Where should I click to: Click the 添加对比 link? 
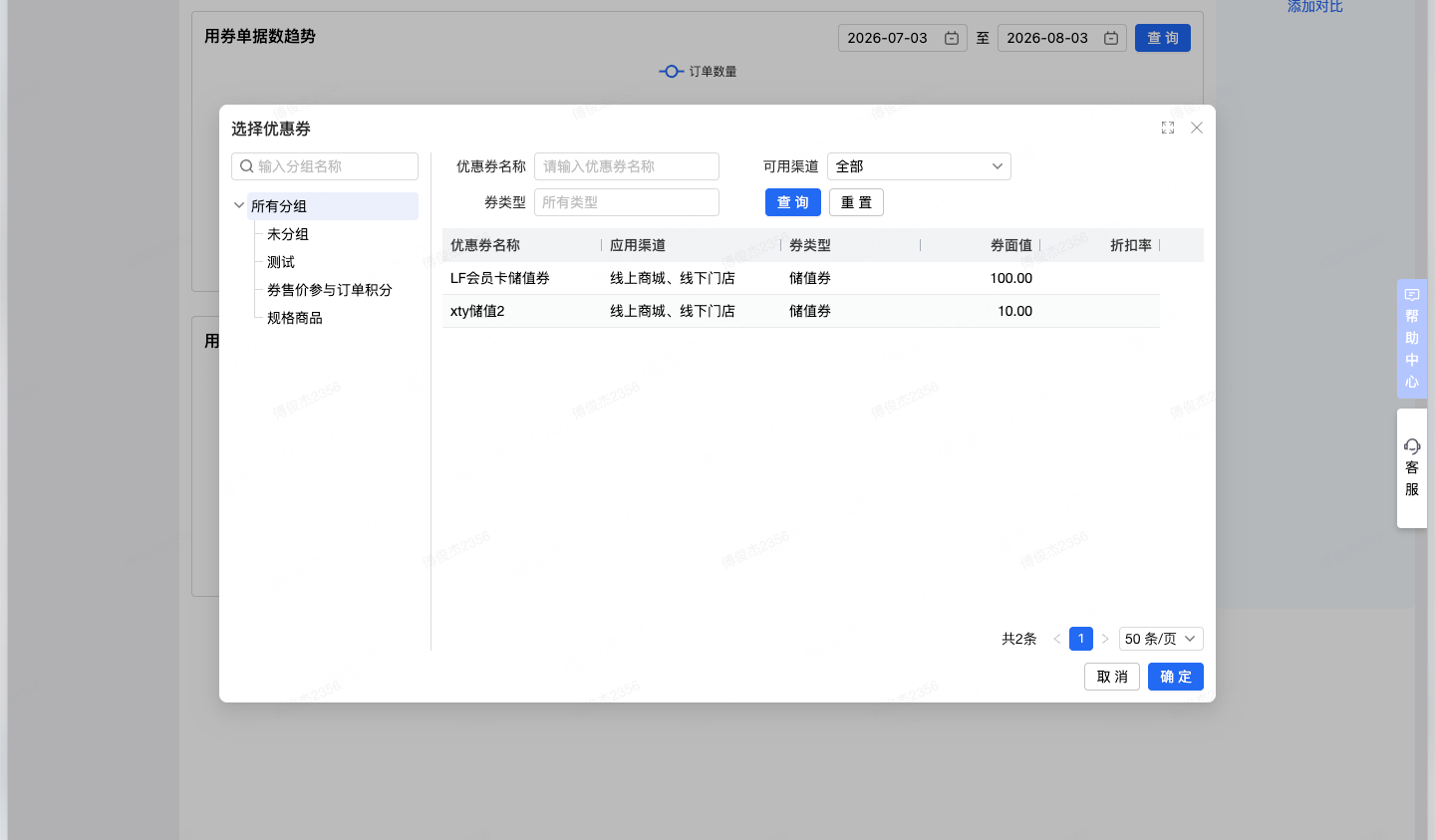coord(1315,6)
